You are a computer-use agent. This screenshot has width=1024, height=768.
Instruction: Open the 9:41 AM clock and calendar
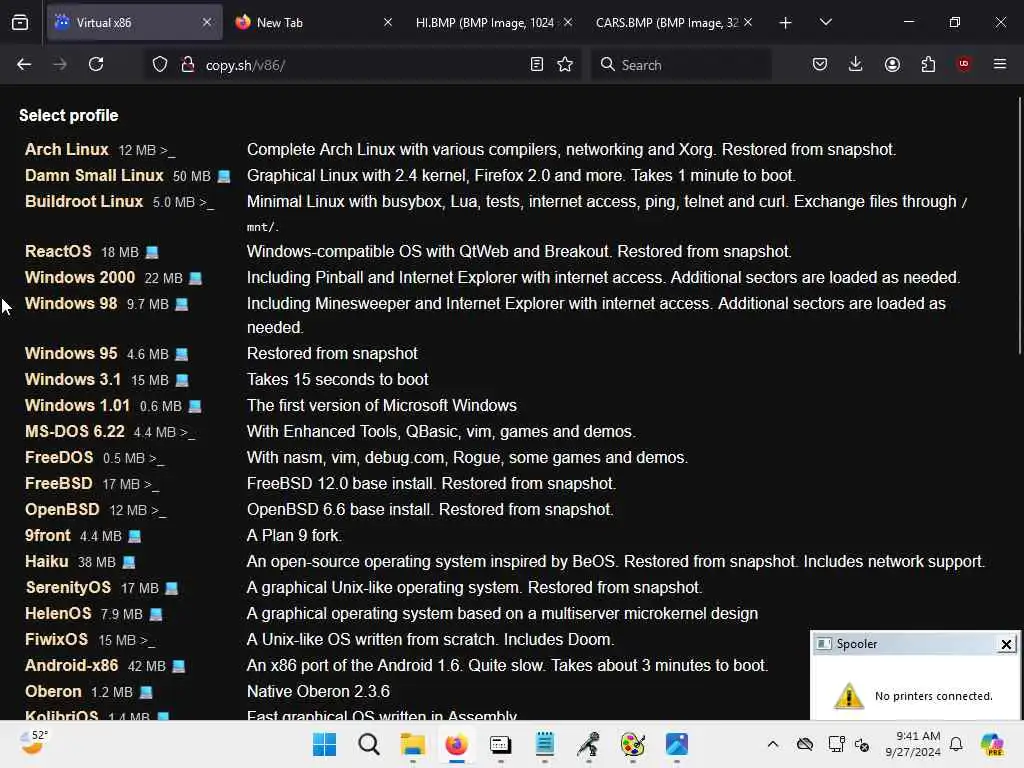click(x=913, y=744)
